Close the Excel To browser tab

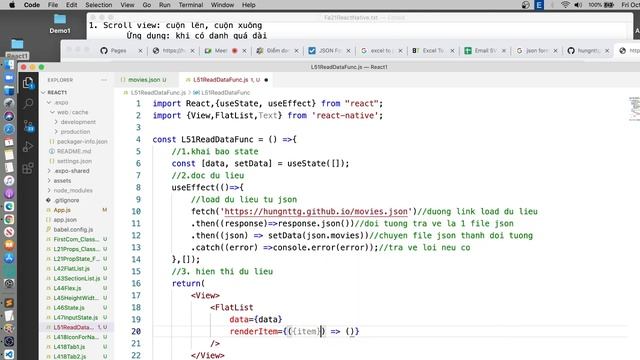[x=452, y=51]
